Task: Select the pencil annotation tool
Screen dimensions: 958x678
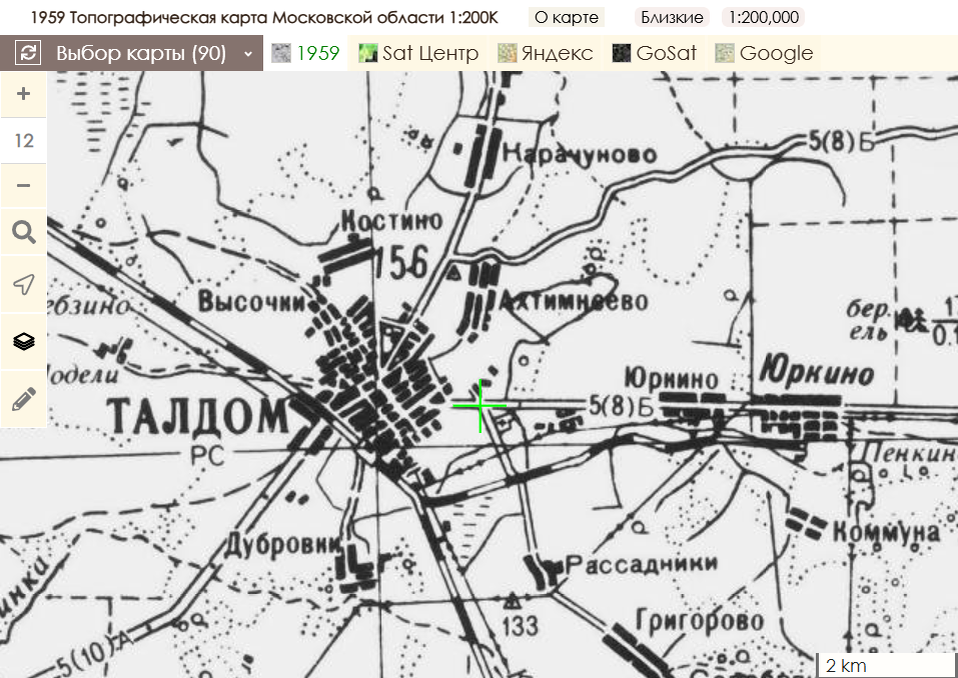Action: [x=22, y=395]
